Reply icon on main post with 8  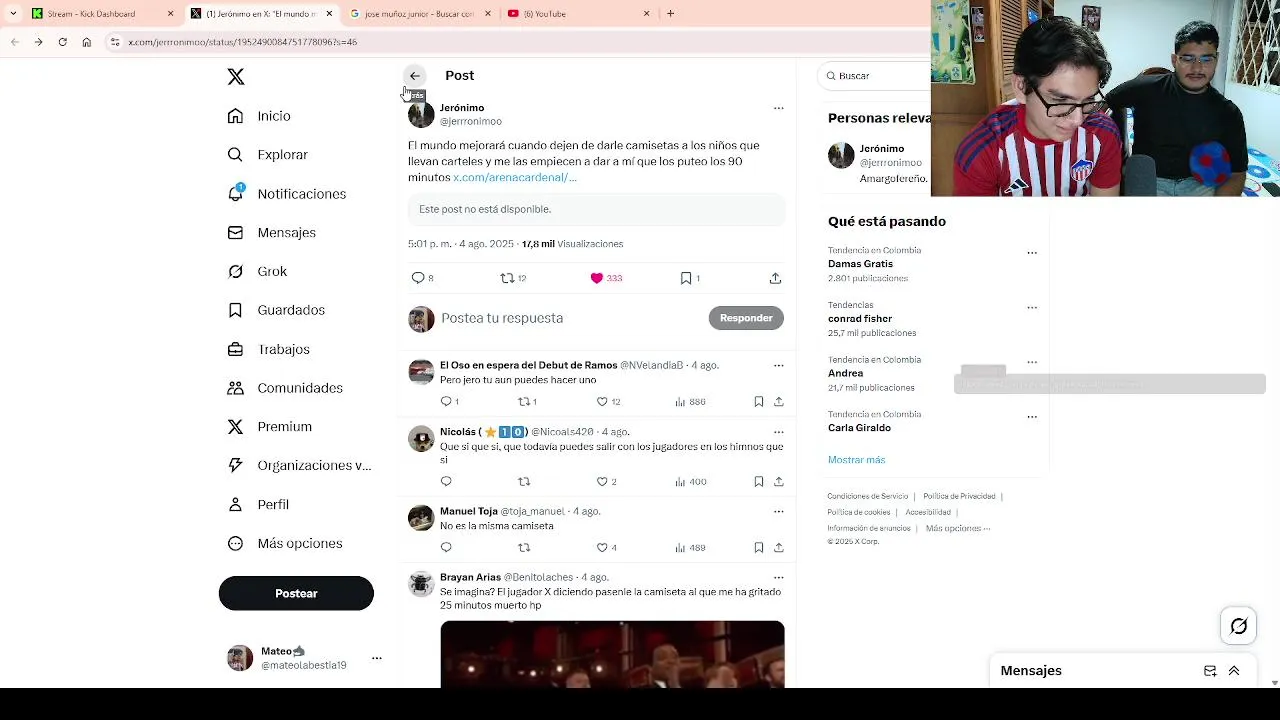(x=418, y=278)
